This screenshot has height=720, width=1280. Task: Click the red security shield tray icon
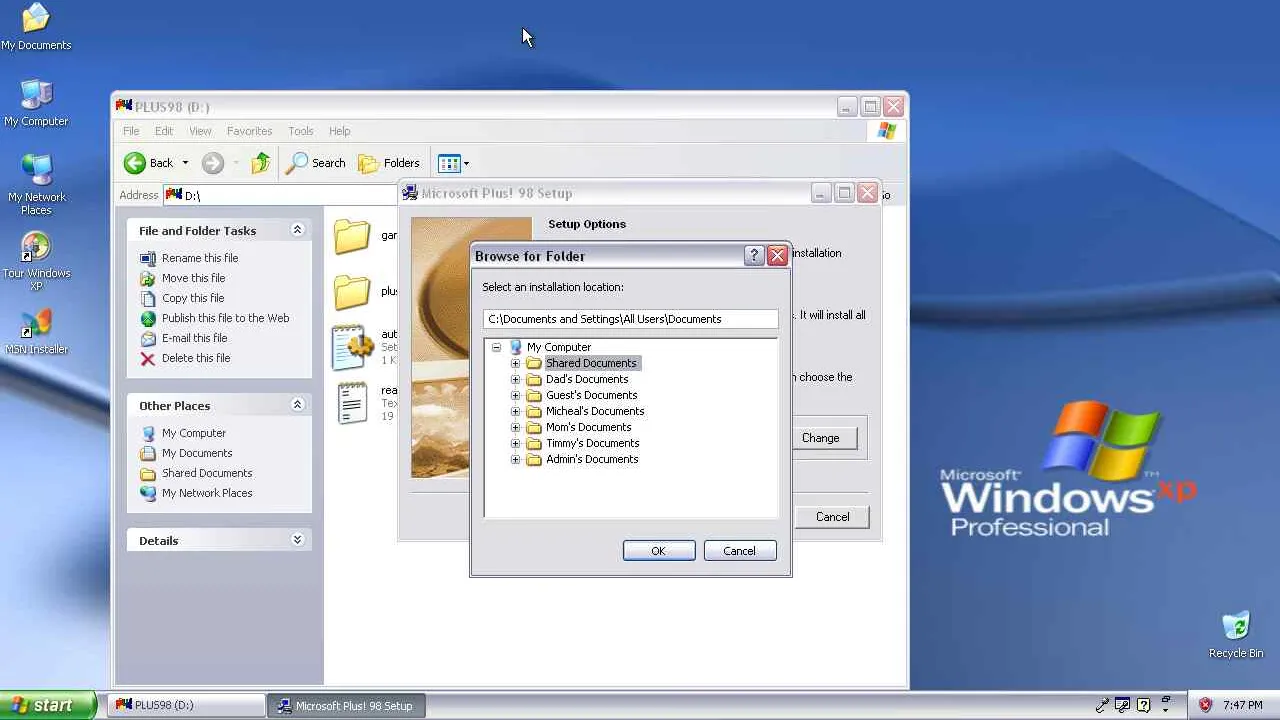(1205, 705)
